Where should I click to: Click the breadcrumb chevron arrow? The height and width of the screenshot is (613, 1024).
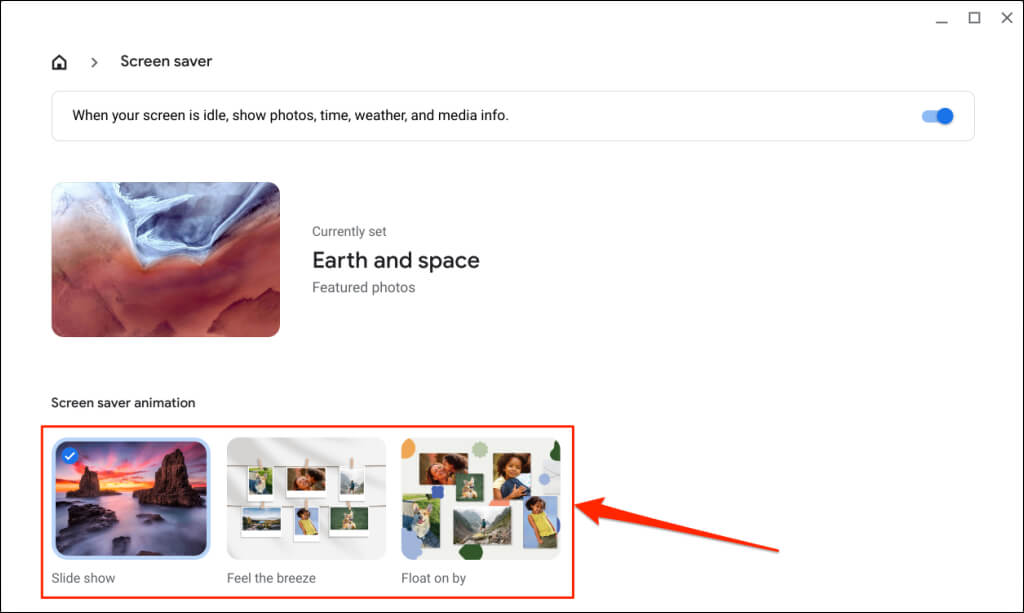point(94,62)
